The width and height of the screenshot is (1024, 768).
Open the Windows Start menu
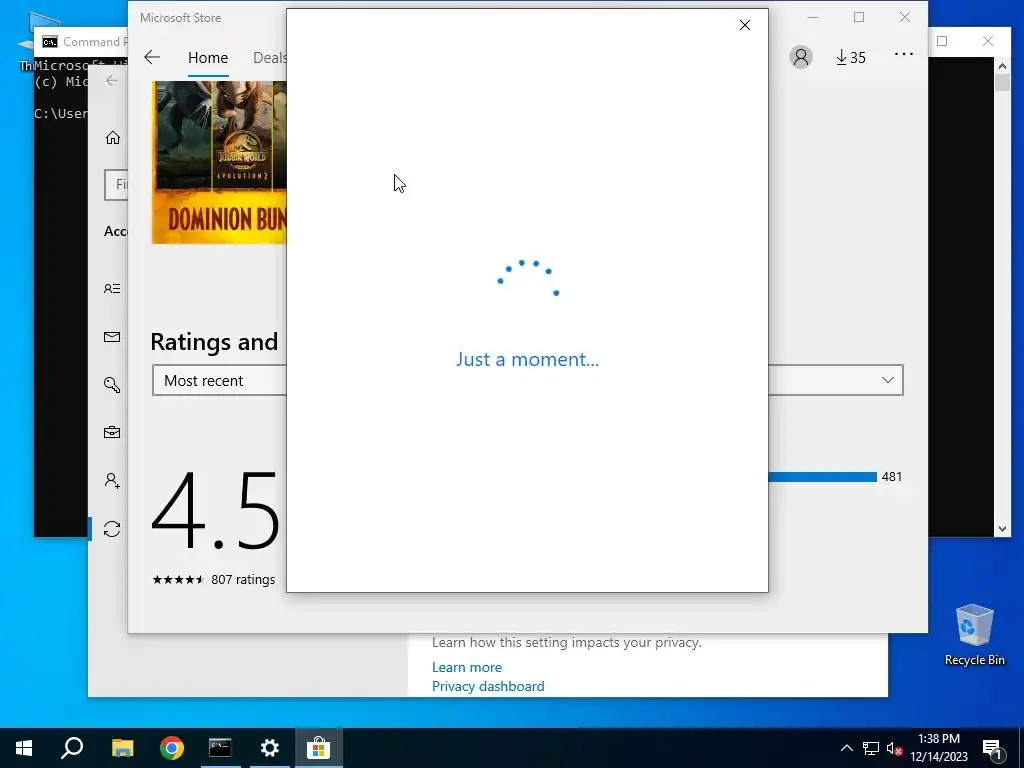tap(24, 748)
